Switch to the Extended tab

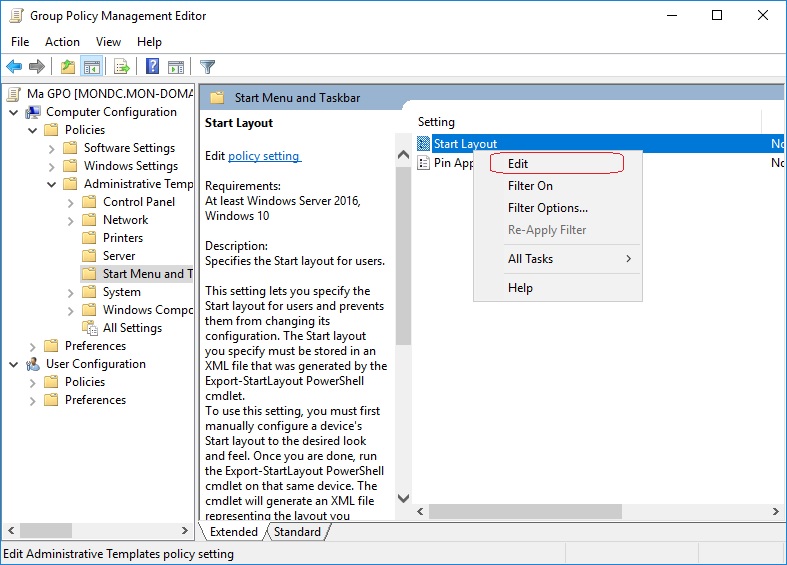(x=233, y=532)
